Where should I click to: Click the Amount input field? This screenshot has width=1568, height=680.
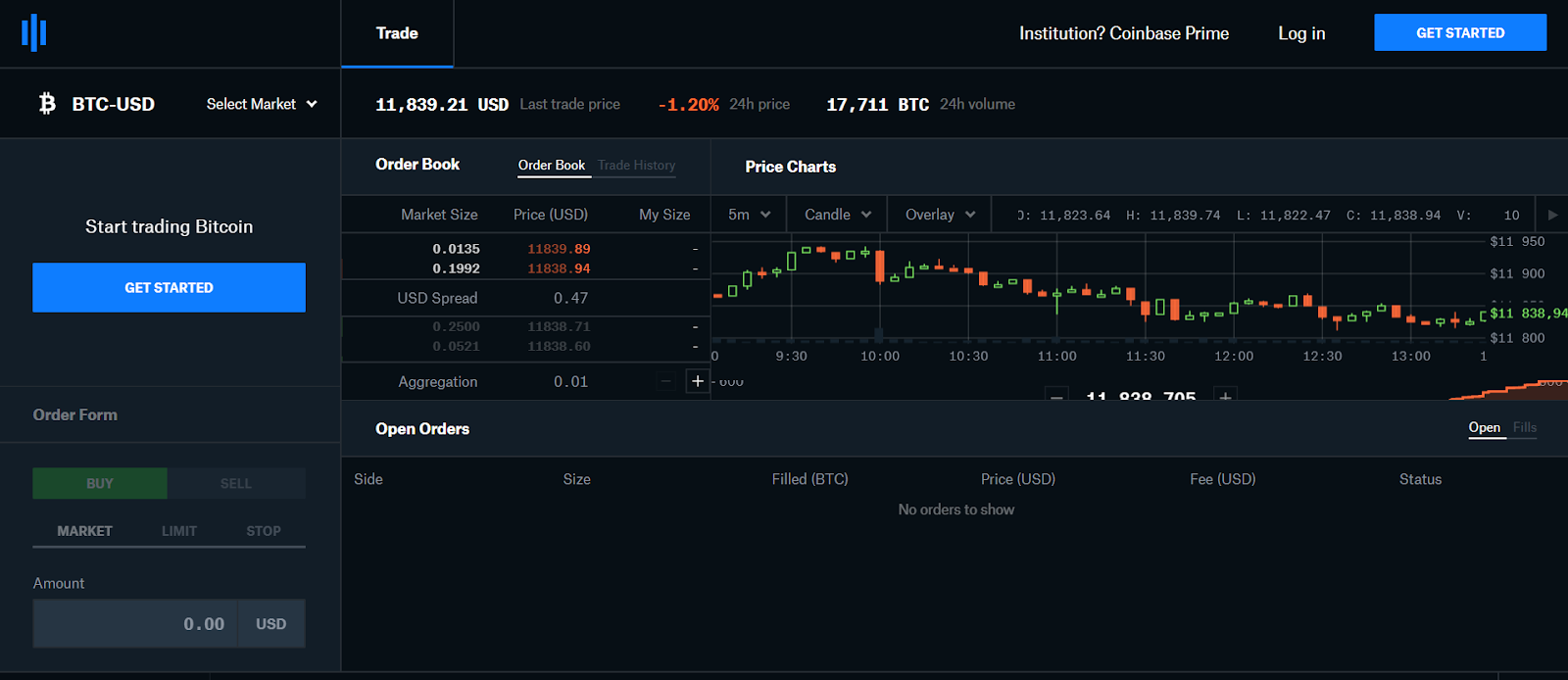click(135, 624)
